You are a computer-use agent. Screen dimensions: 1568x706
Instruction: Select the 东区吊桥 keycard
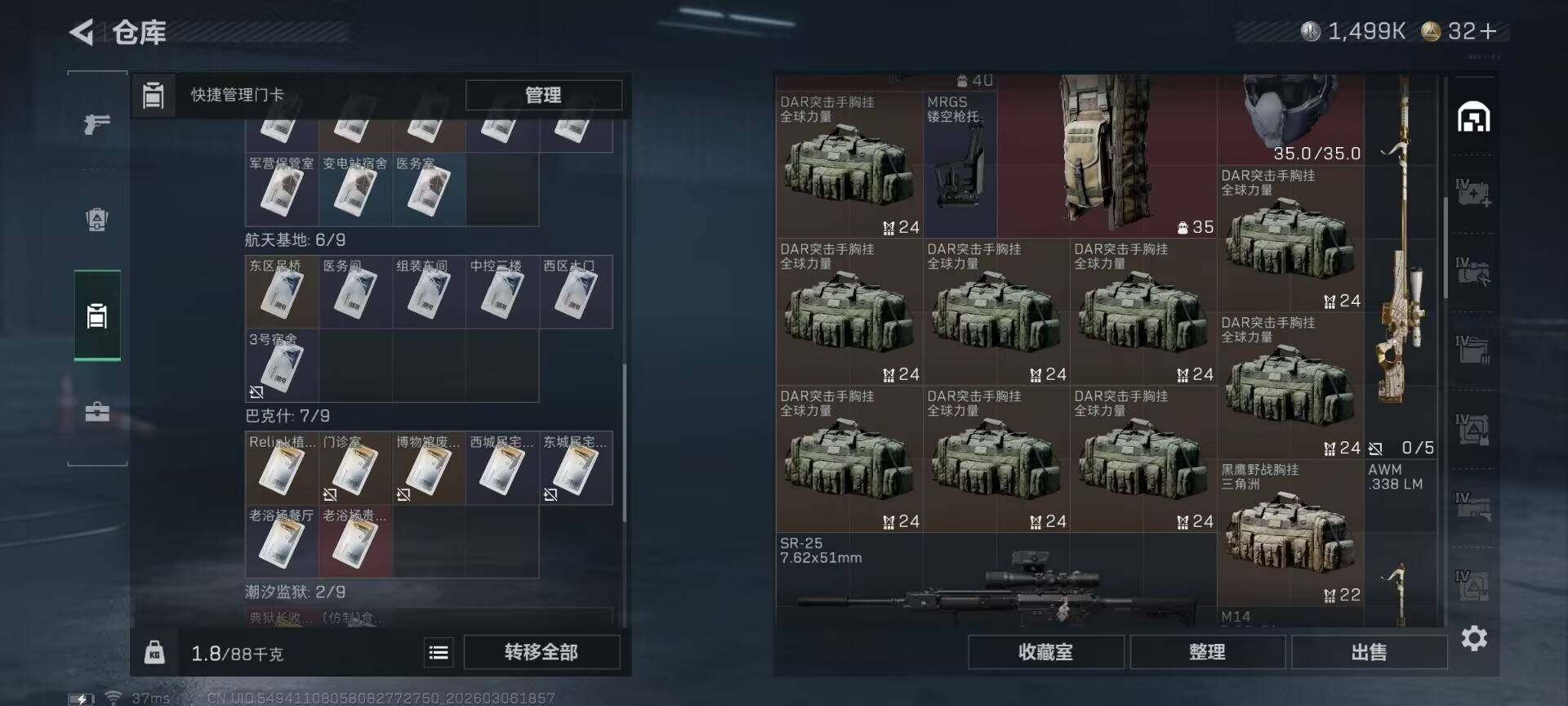(x=282, y=292)
